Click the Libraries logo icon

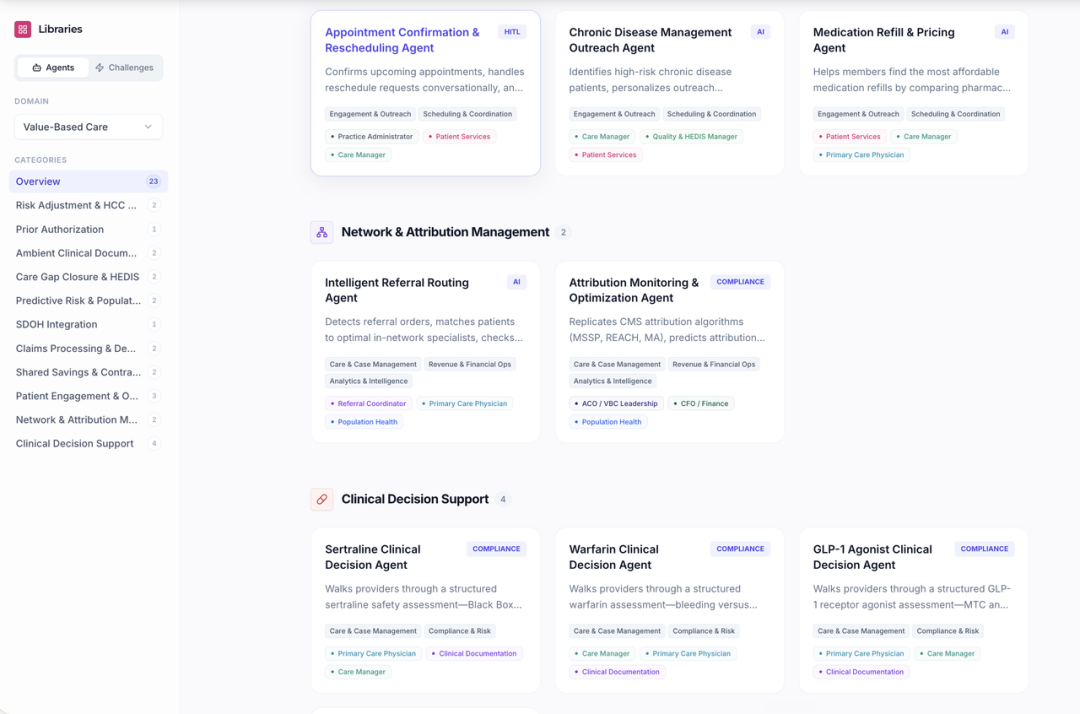23,29
